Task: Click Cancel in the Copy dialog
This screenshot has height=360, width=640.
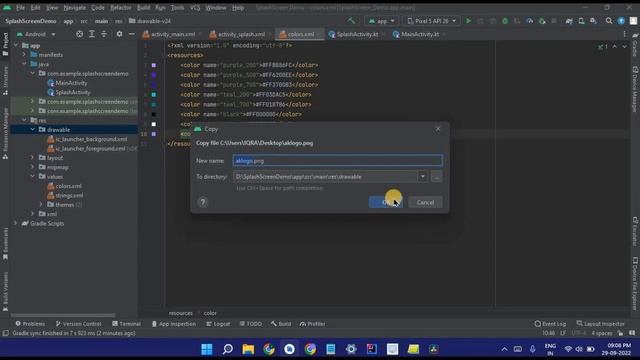Action: coord(425,202)
